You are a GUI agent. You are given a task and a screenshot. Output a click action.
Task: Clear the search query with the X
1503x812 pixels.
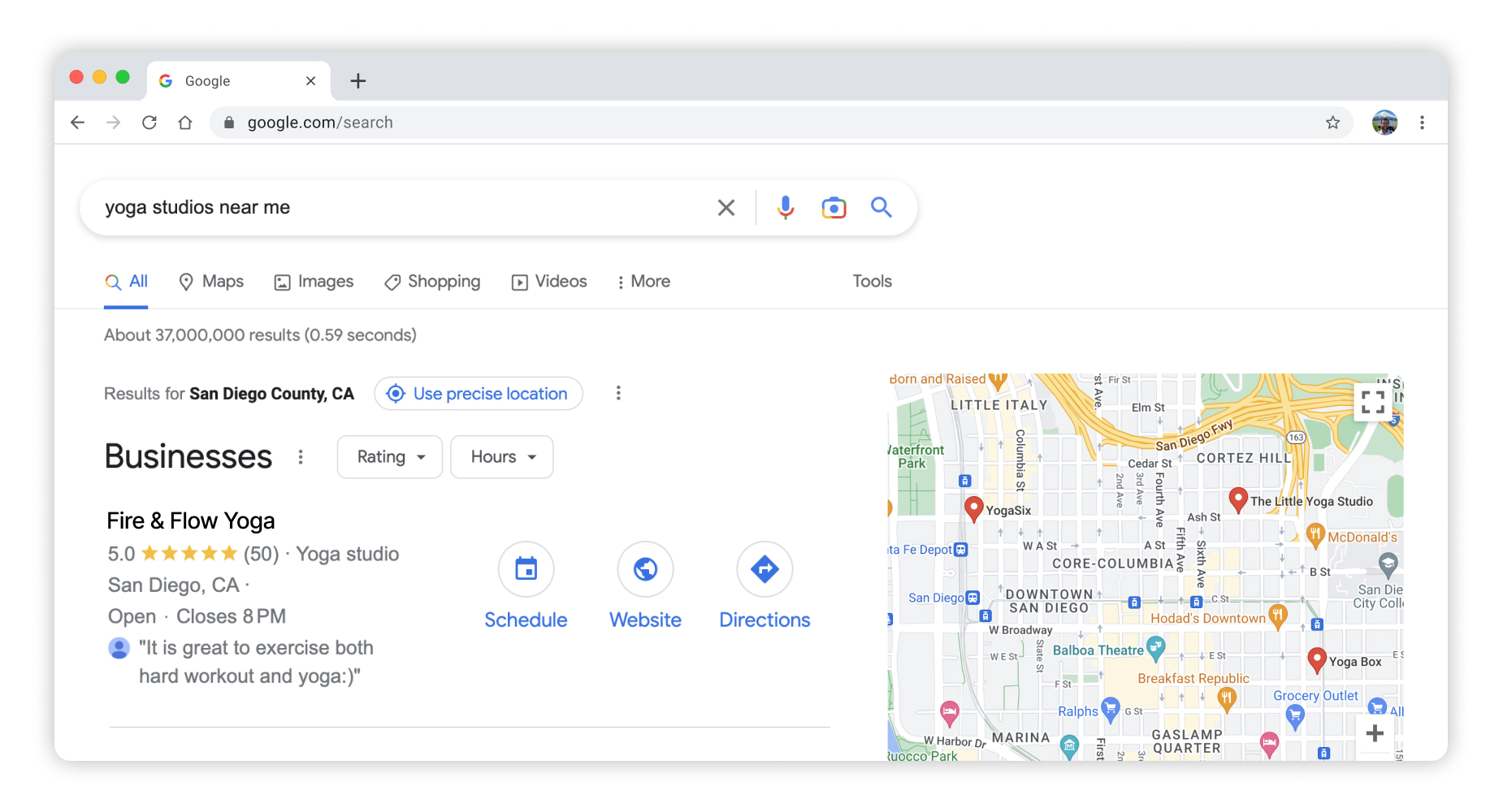726,207
